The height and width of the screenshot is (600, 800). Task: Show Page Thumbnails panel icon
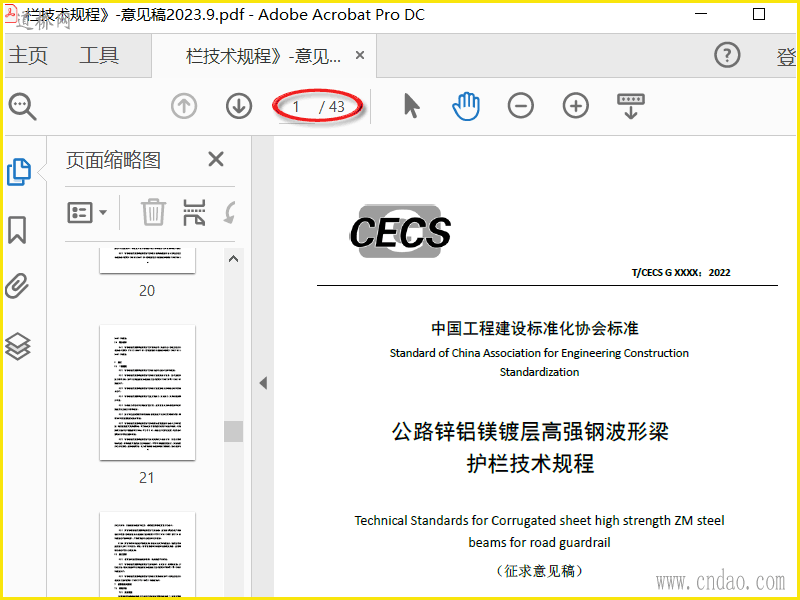click(19, 172)
